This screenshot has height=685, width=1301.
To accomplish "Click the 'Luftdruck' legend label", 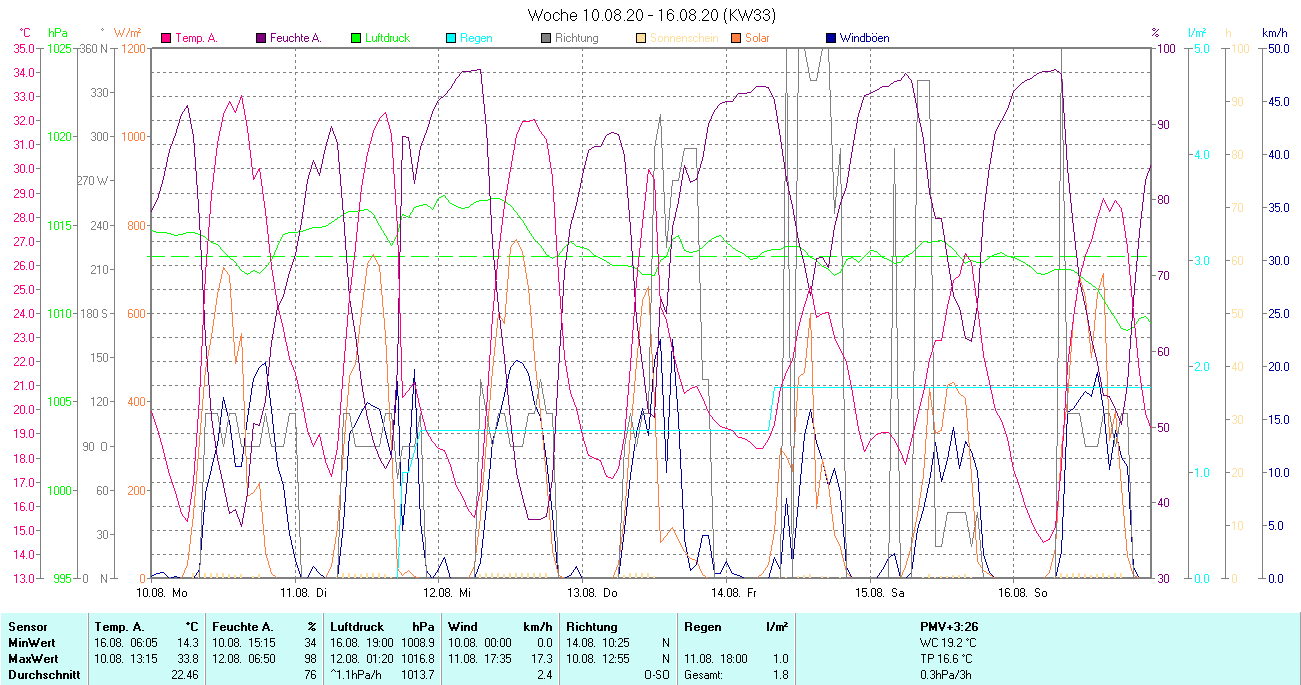I will (389, 38).
